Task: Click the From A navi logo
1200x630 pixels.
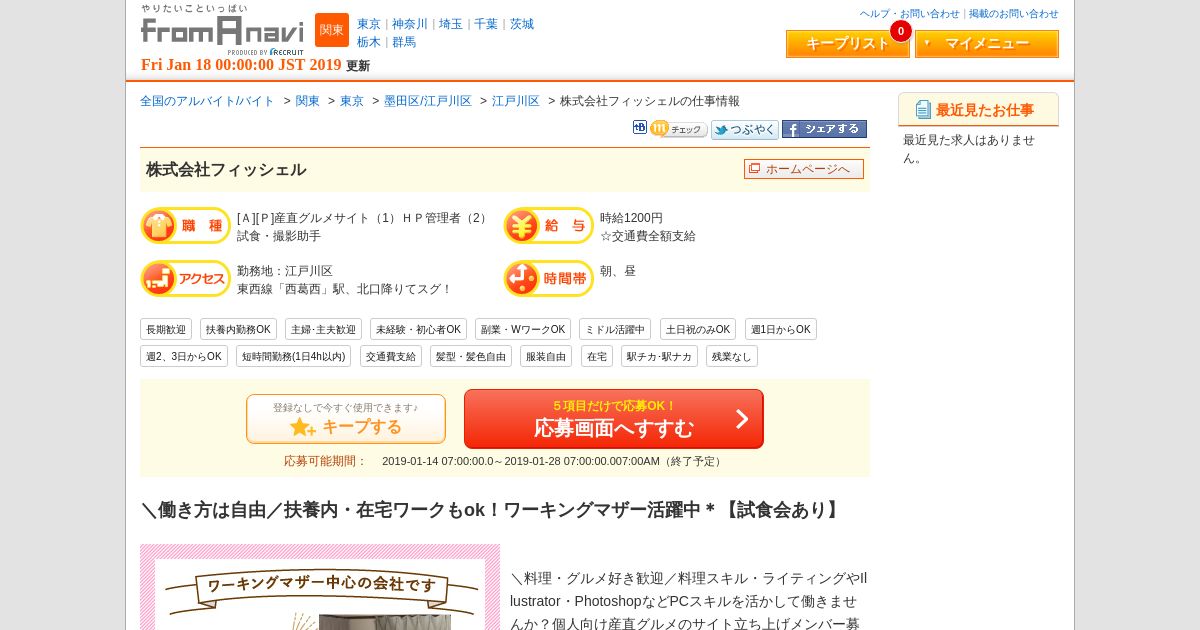Action: (222, 29)
